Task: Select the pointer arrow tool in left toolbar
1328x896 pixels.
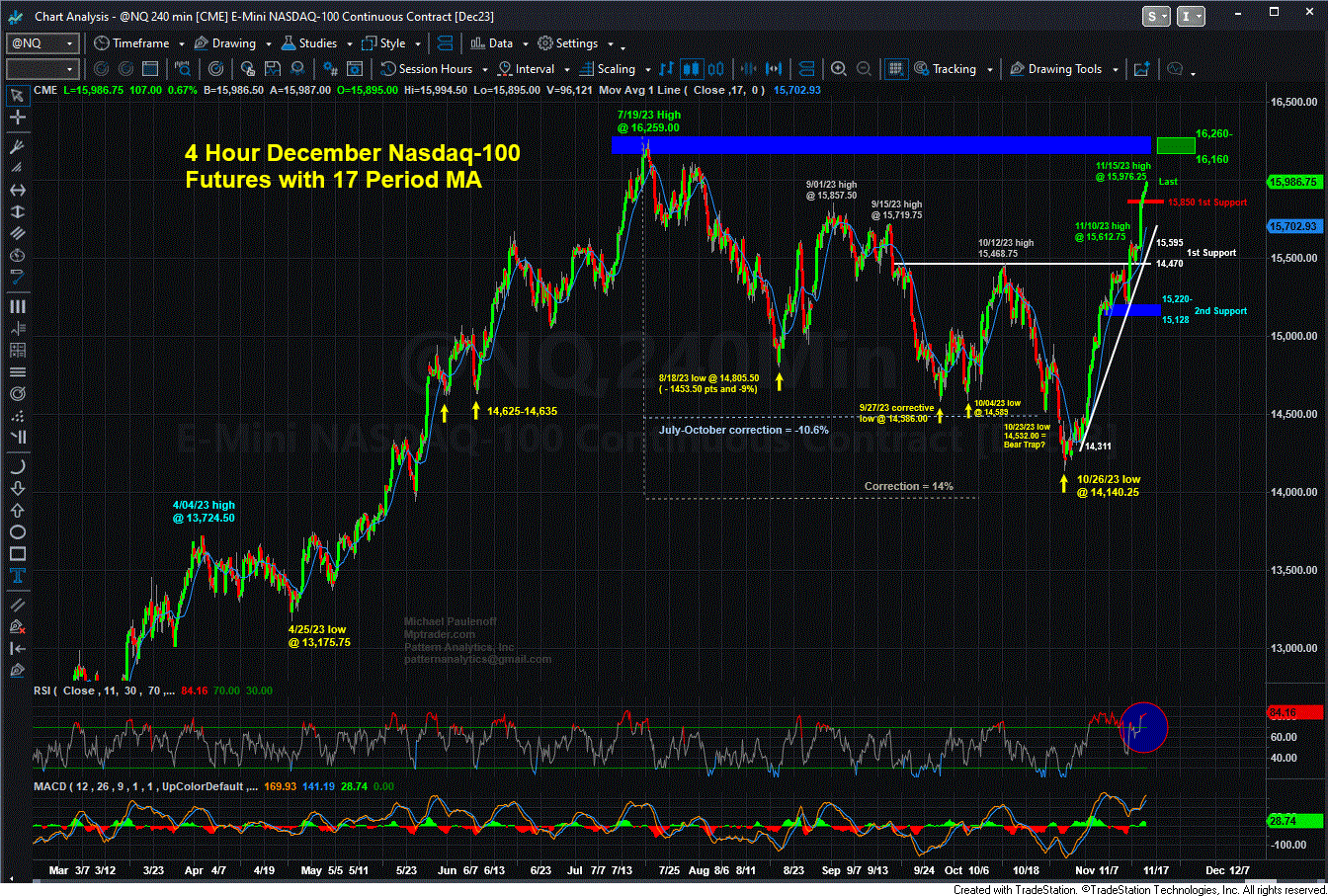Action: (17, 95)
